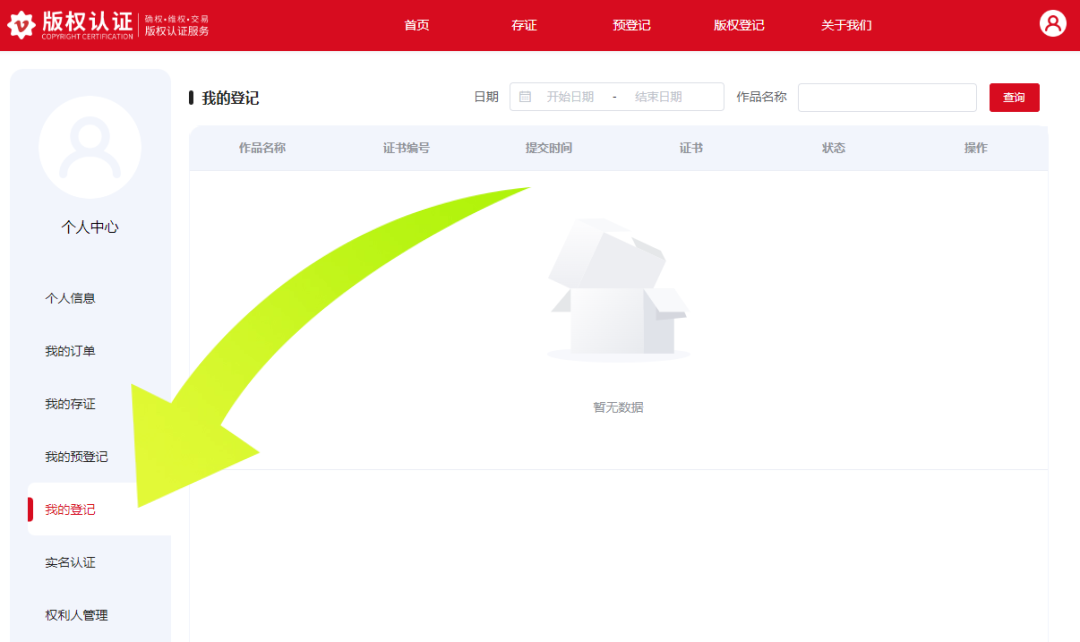Click the 暂无数据 empty-state text

(x=619, y=408)
